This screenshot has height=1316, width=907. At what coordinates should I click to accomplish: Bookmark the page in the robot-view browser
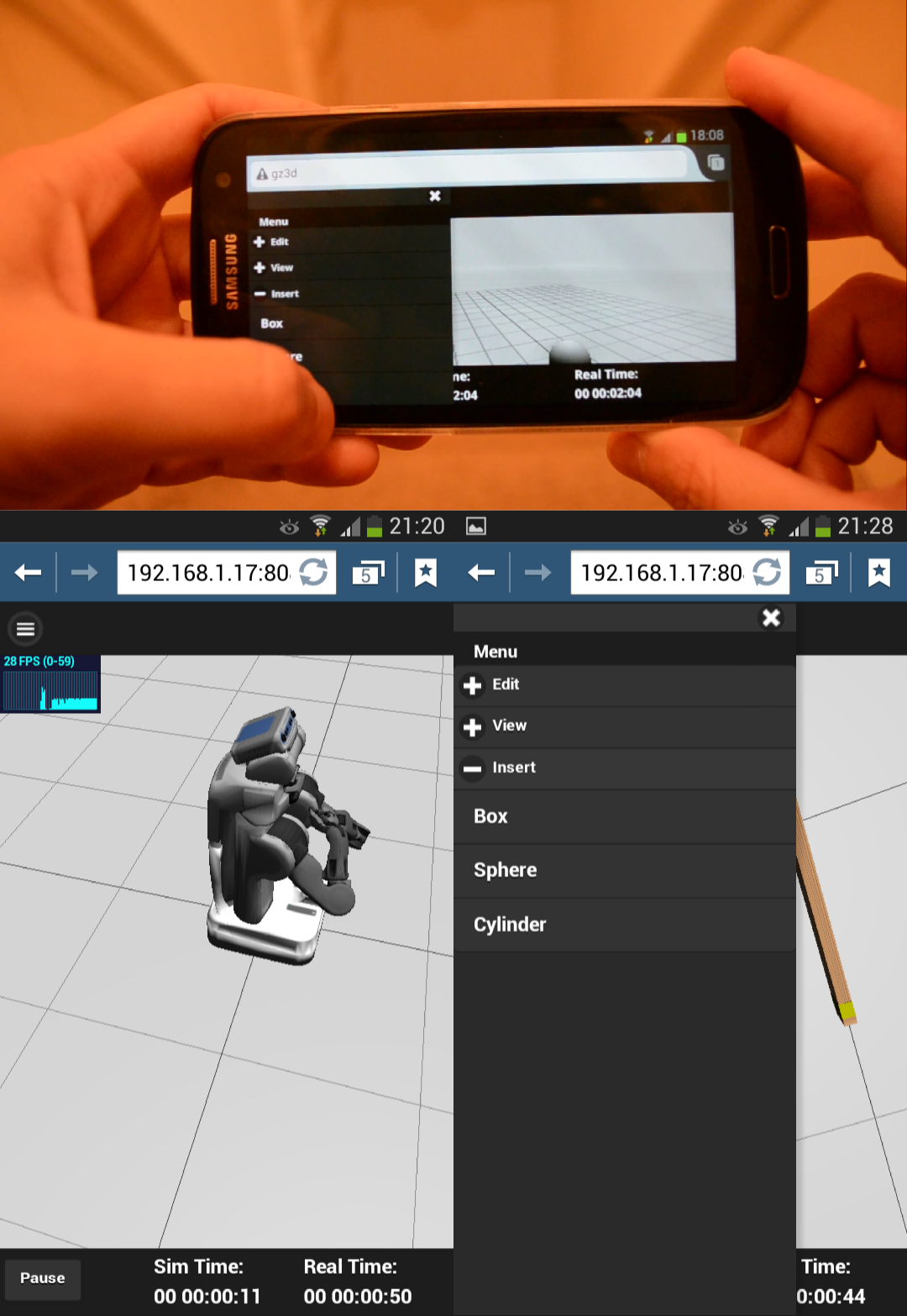(x=426, y=573)
